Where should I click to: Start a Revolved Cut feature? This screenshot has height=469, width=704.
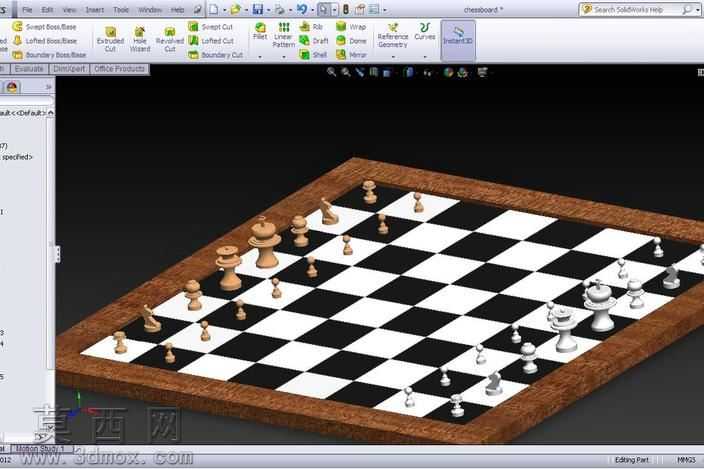pyautogui.click(x=169, y=39)
